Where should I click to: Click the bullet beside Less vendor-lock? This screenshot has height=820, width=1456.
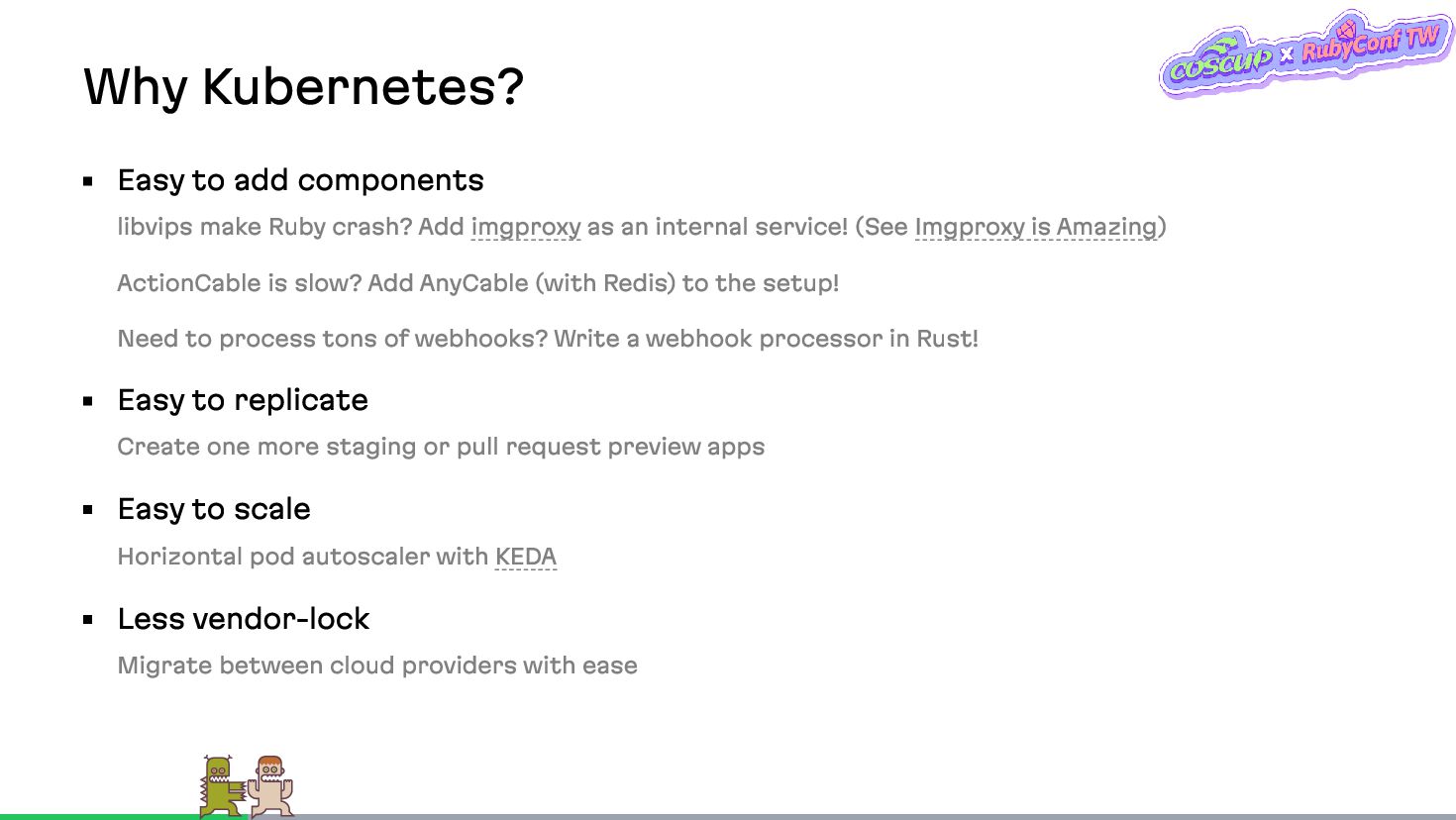88,620
